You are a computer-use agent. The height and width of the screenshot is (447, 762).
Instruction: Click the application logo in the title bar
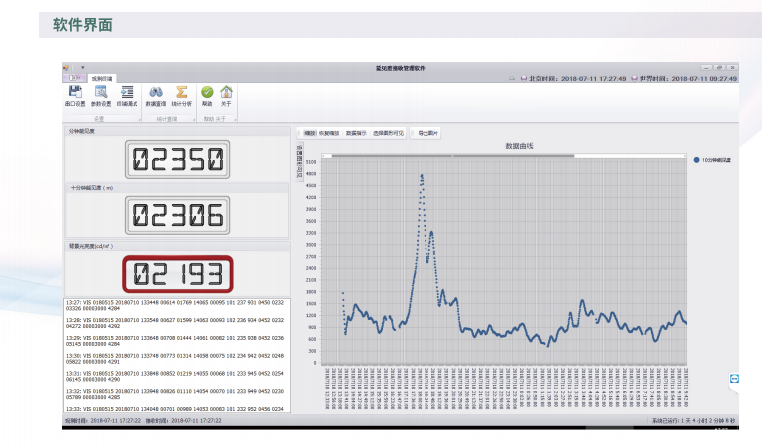[x=66, y=68]
